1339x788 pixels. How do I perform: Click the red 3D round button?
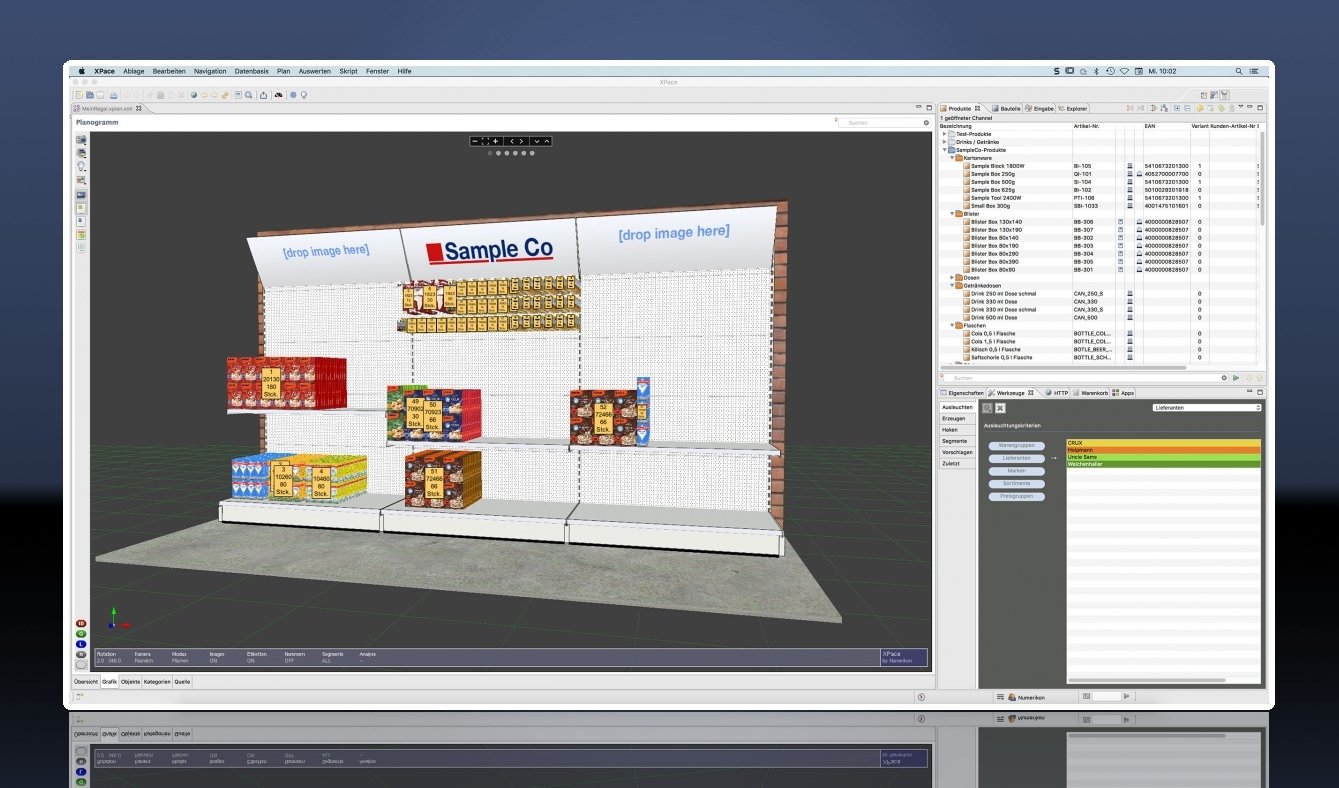click(80, 623)
